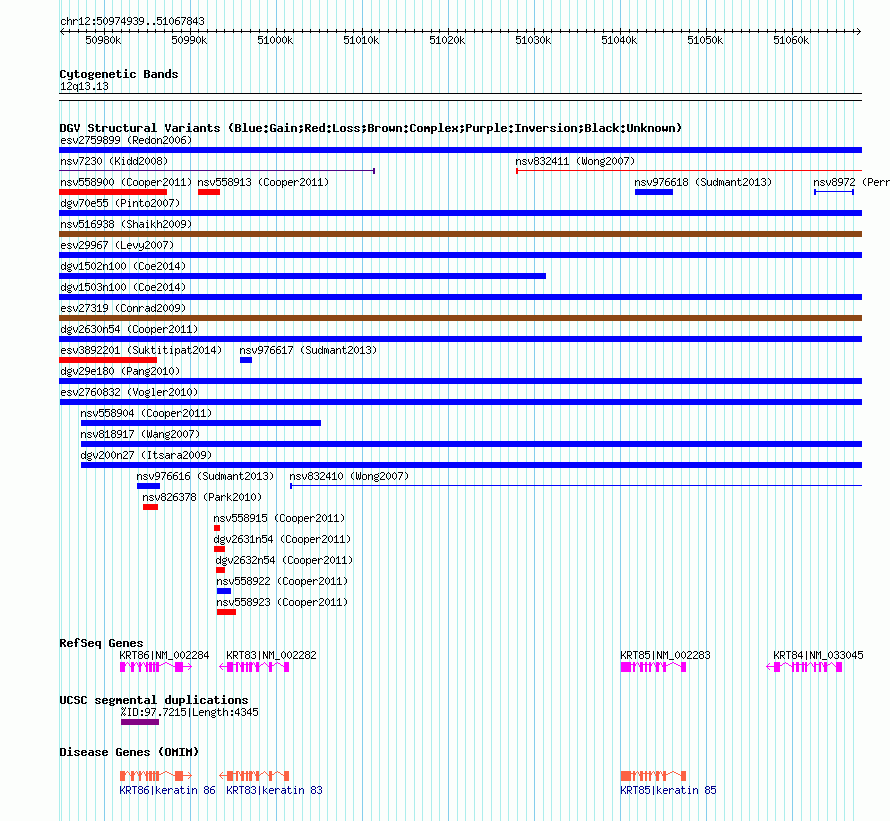Screen dimensions: 890x821
Task: Click the DGV Structural Variants track title
Action: point(370,128)
